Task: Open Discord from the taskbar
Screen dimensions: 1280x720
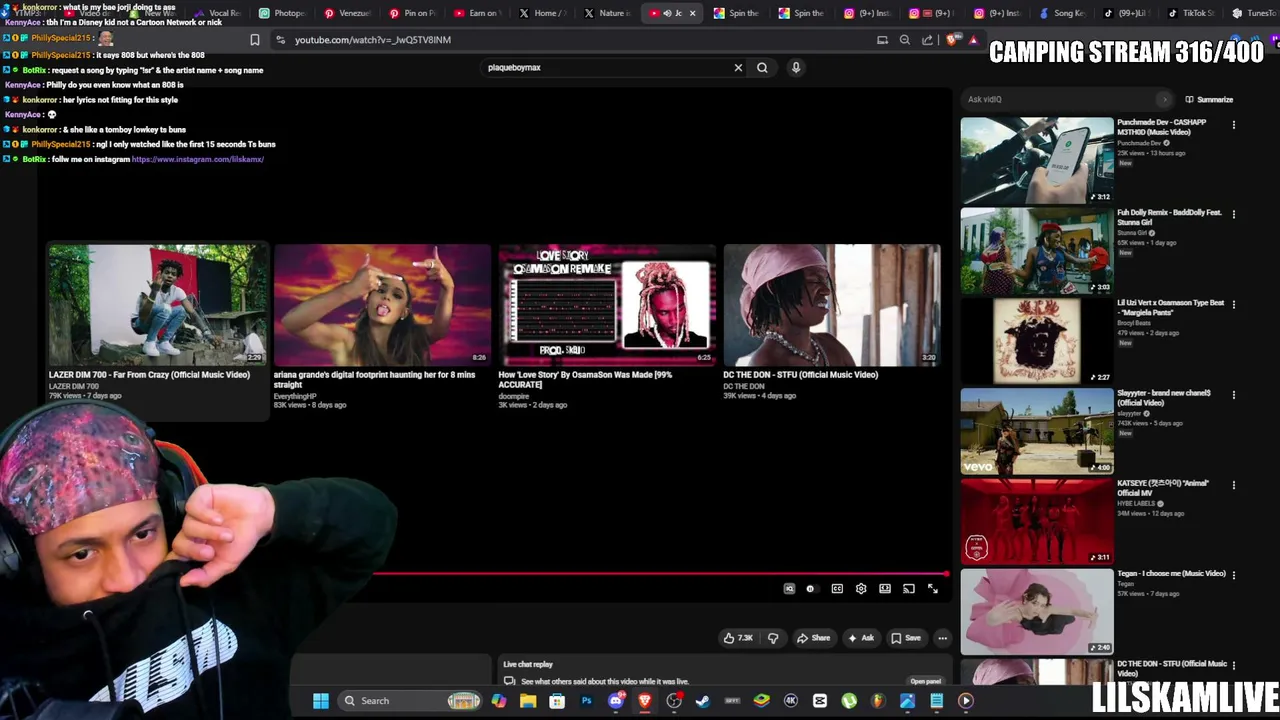Action: pyautogui.click(x=616, y=701)
